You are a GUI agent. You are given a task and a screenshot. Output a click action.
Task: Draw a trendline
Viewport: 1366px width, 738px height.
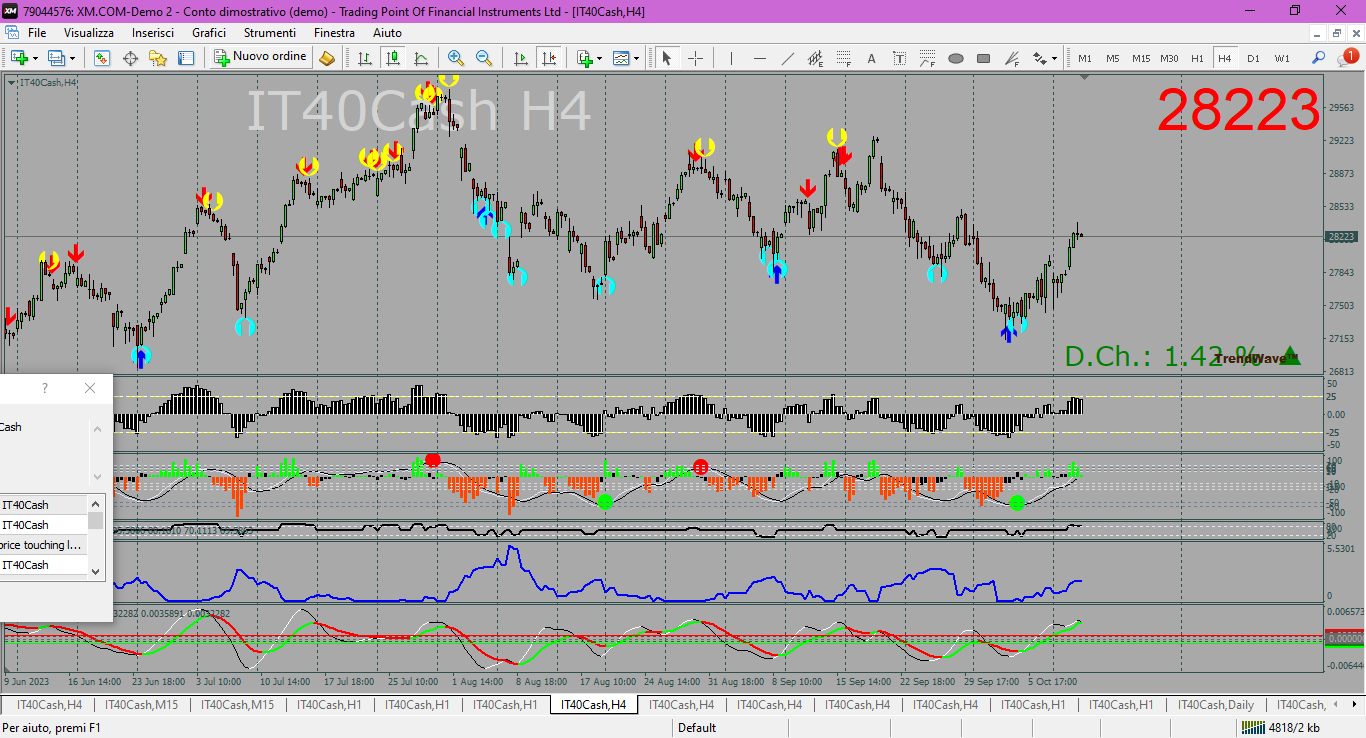pyautogui.click(x=788, y=58)
